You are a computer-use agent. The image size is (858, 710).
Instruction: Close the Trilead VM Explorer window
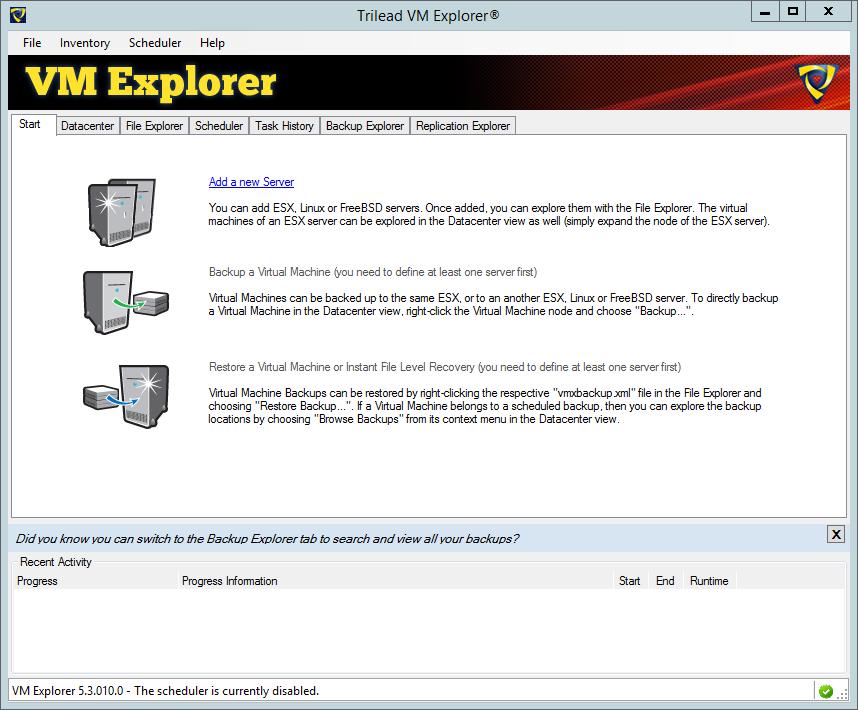[828, 12]
